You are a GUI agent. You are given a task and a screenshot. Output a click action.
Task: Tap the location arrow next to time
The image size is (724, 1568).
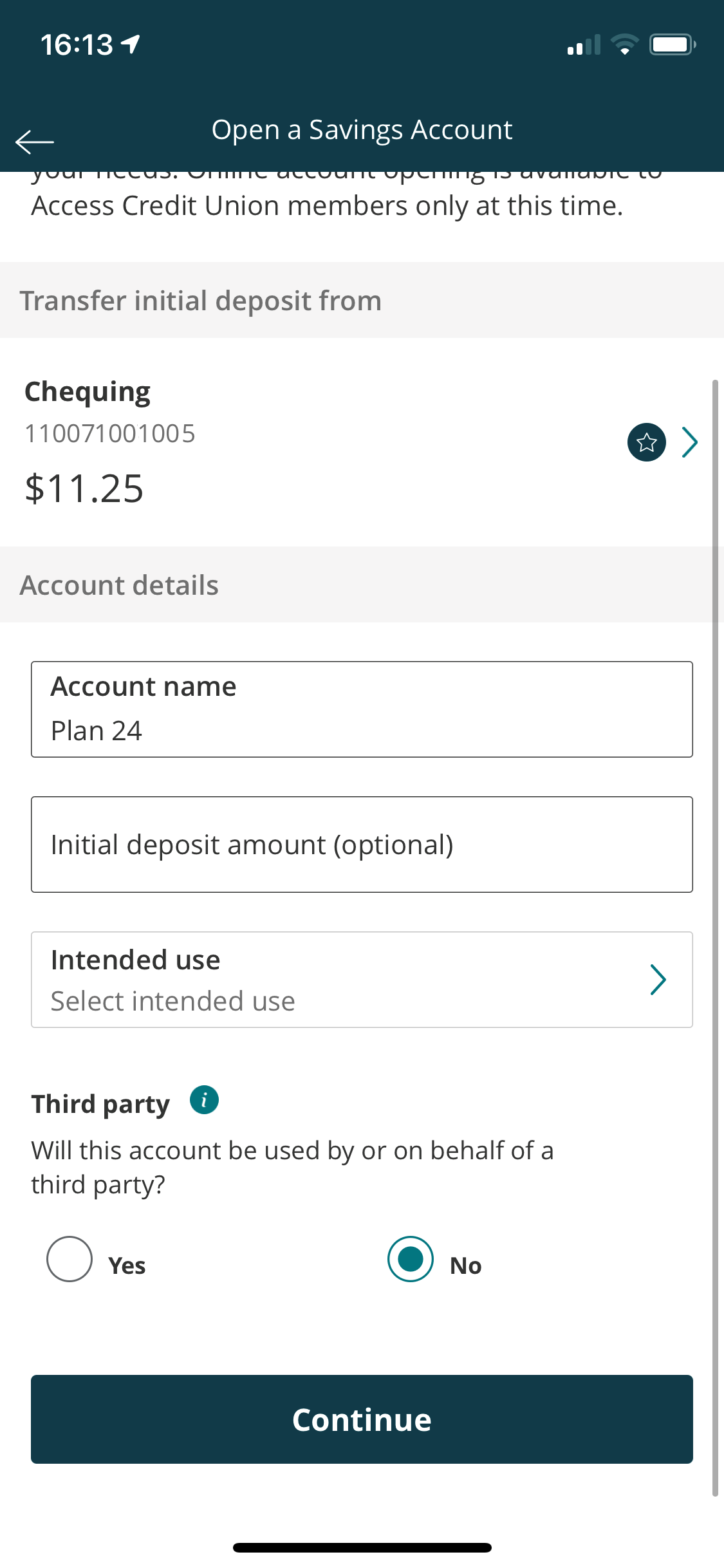pos(131,44)
